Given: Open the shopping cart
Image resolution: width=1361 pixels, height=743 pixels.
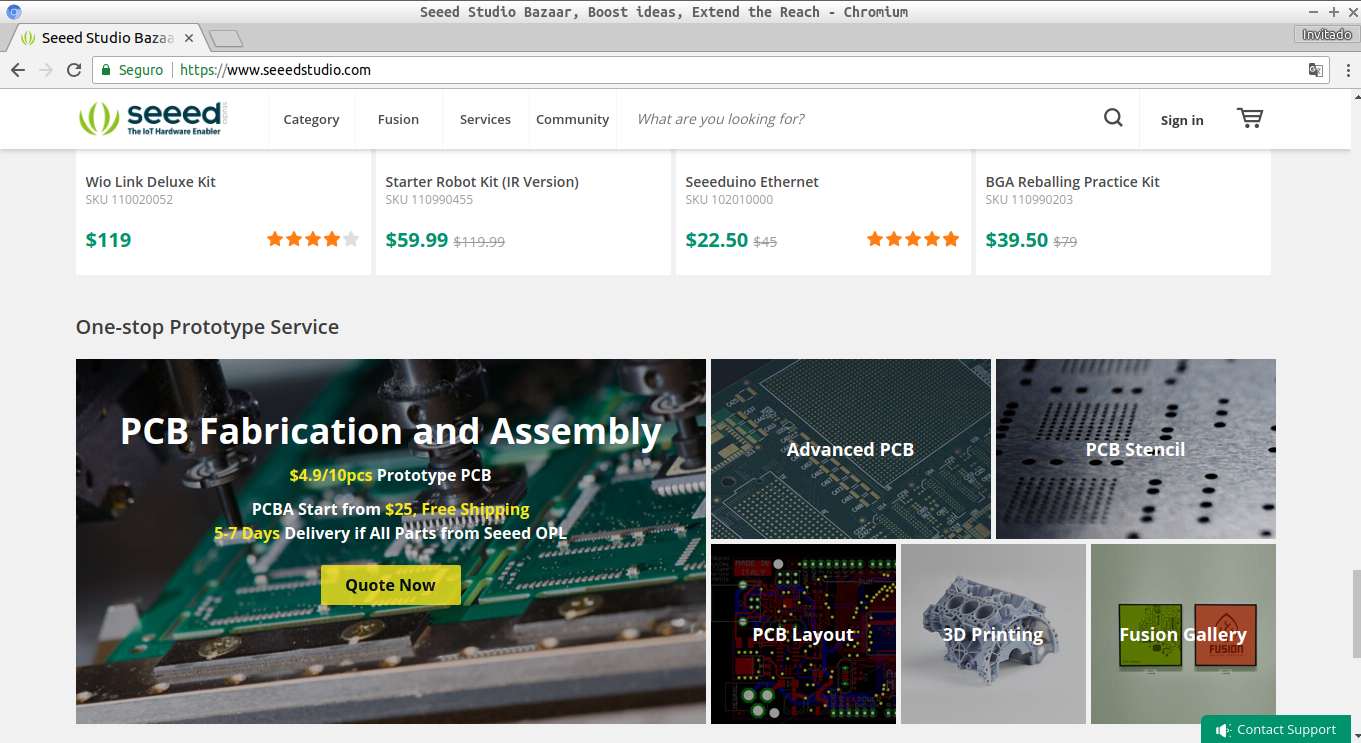Looking at the screenshot, I should (x=1250, y=118).
